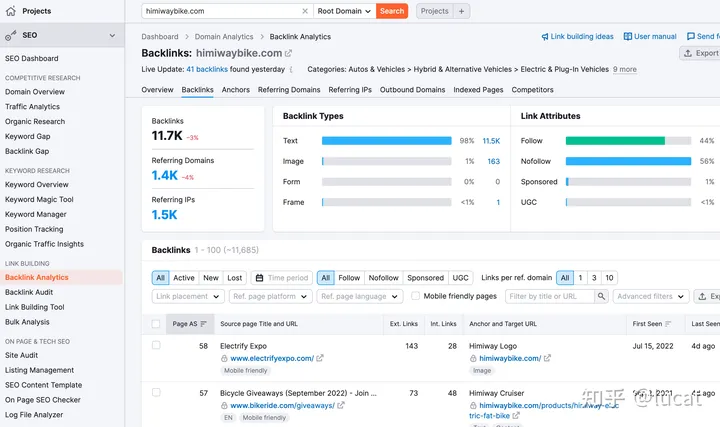Click the calendar icon in Time period
Screen dimensions: 720x427
pyautogui.click(x=259, y=278)
